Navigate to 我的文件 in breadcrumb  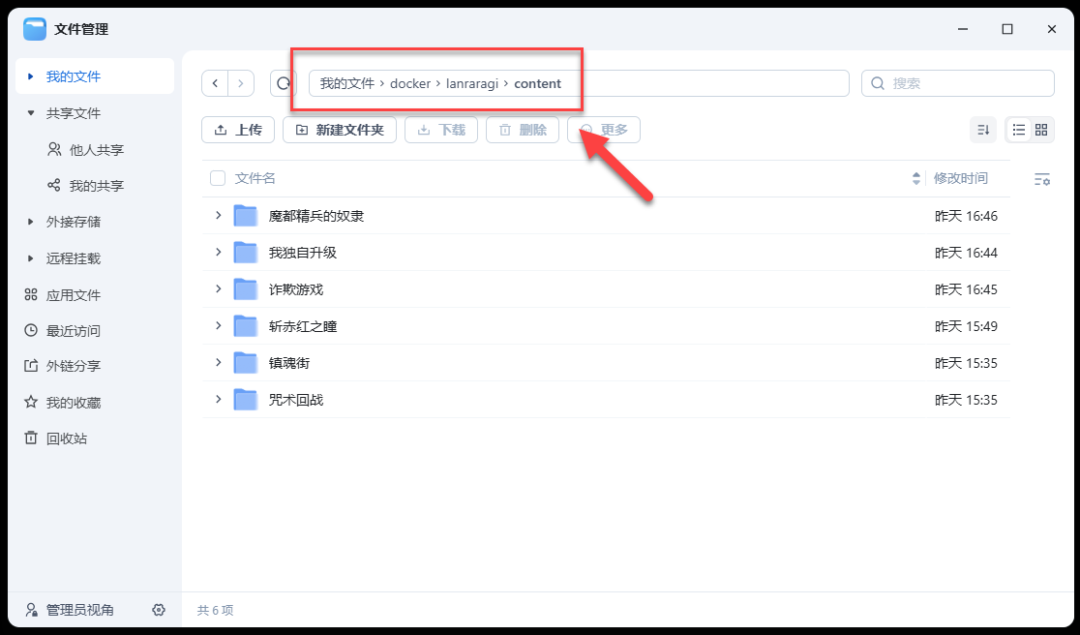click(x=346, y=83)
